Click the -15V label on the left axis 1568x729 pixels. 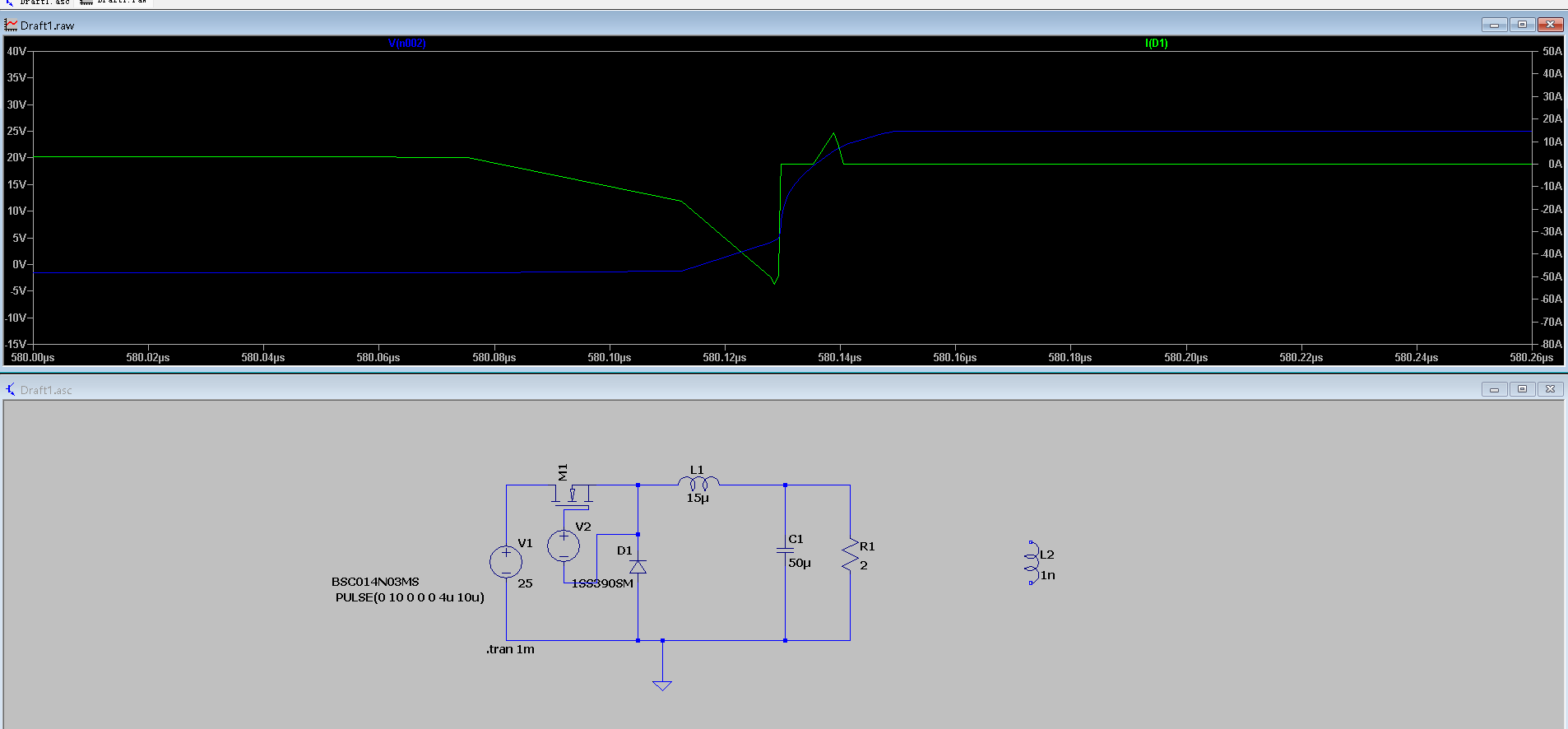(16, 344)
